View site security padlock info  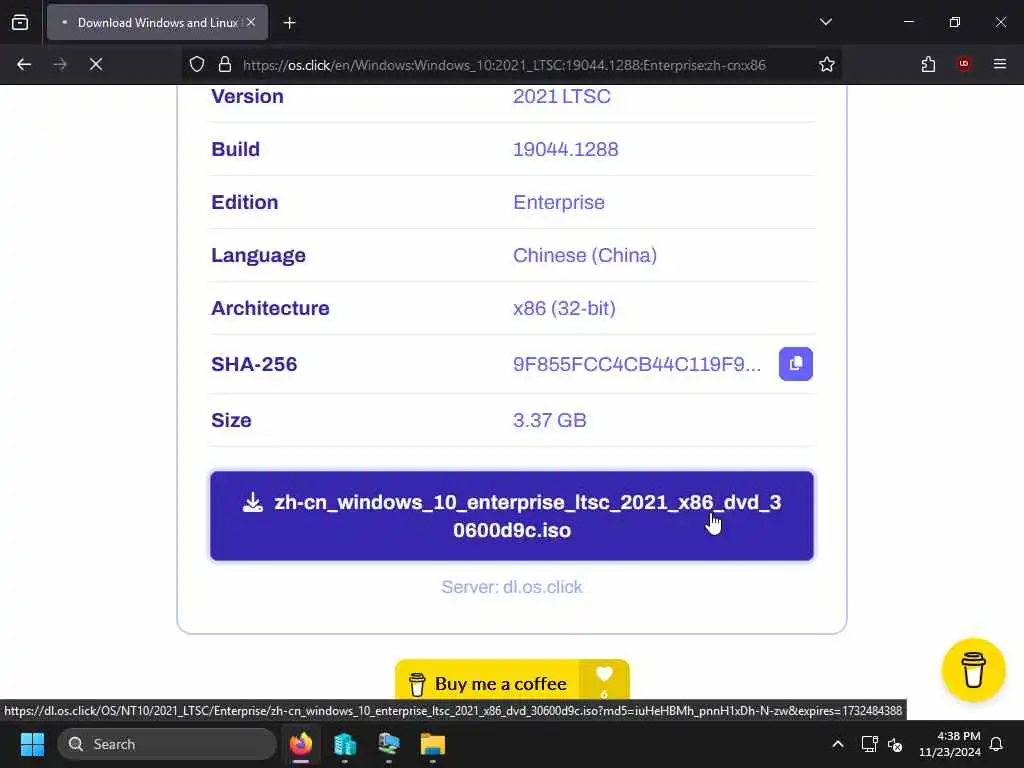(225, 64)
